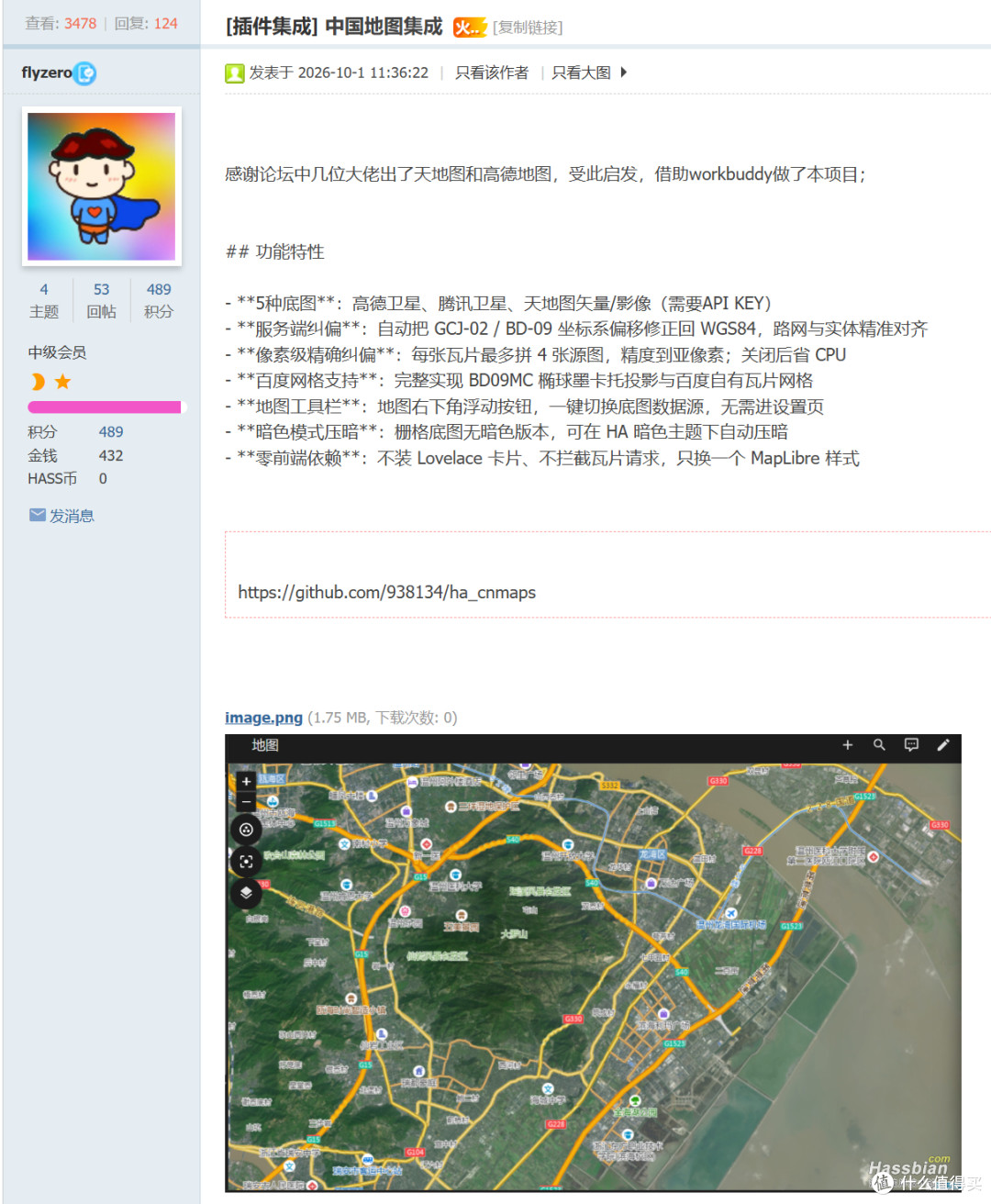Click the hot thread flame badge

[x=469, y=28]
